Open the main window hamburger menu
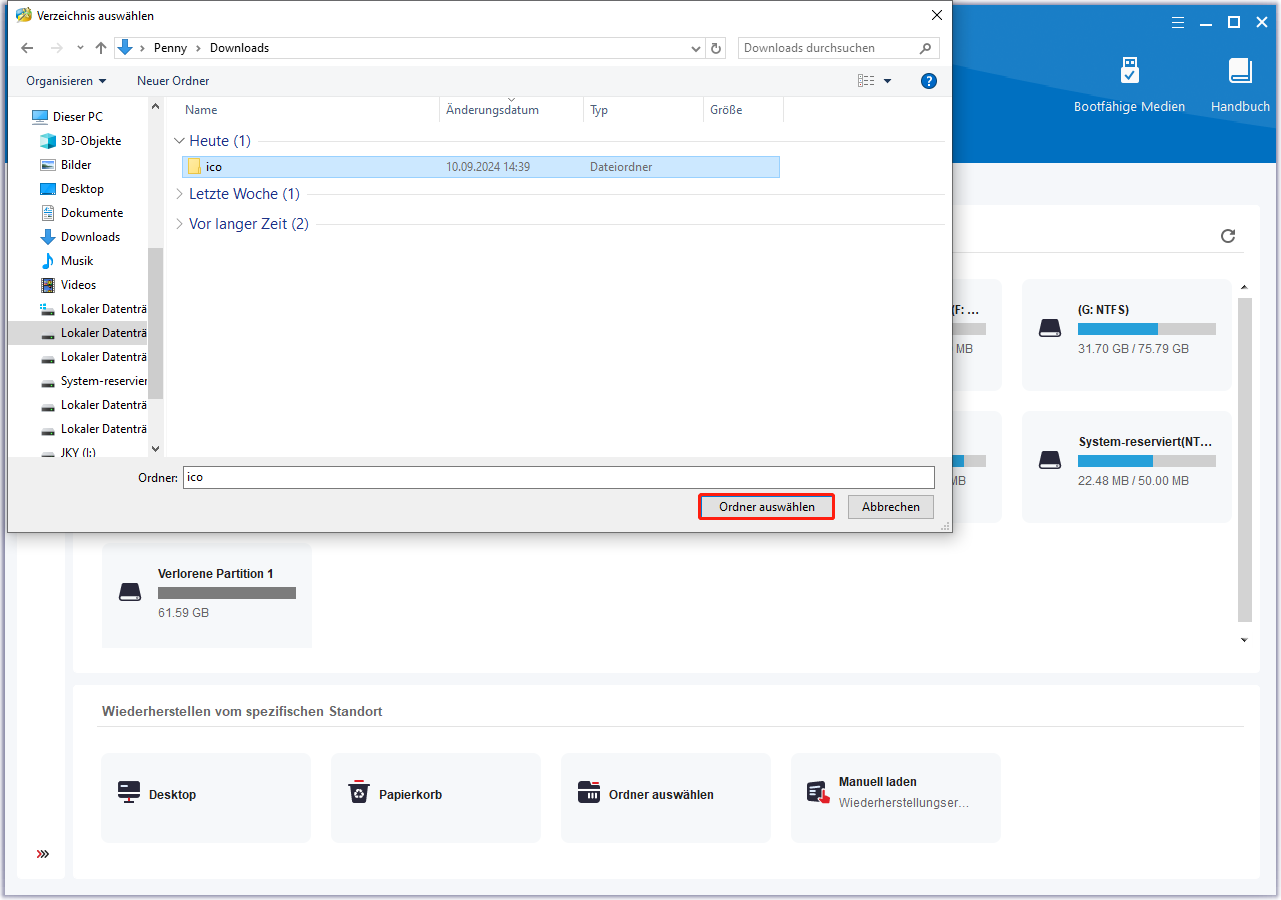This screenshot has height=900, width=1281. click(x=1178, y=22)
